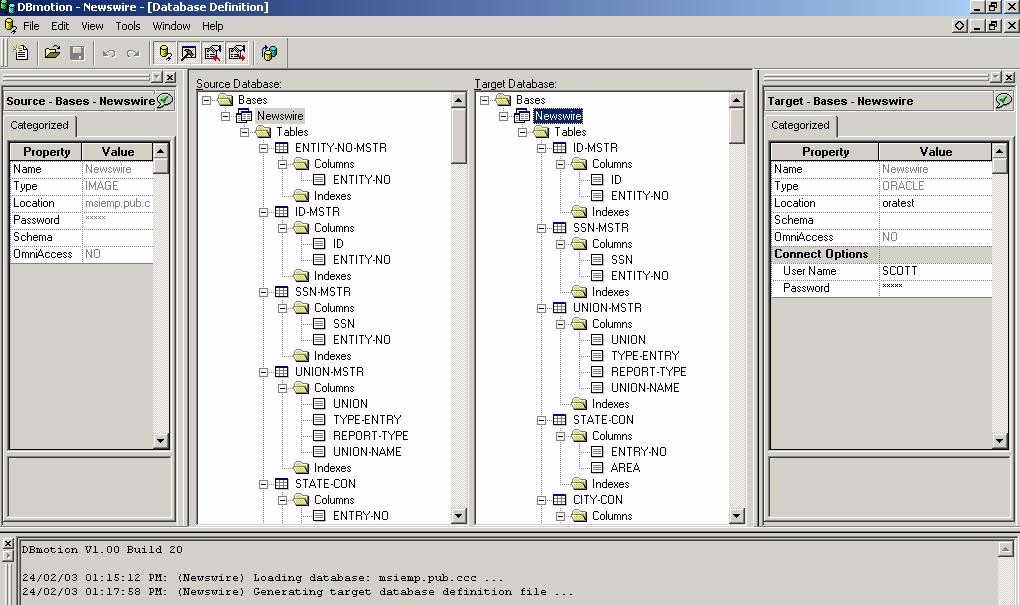Select UNION-NAME column in source tree
The width and height of the screenshot is (1020, 605).
(x=367, y=452)
